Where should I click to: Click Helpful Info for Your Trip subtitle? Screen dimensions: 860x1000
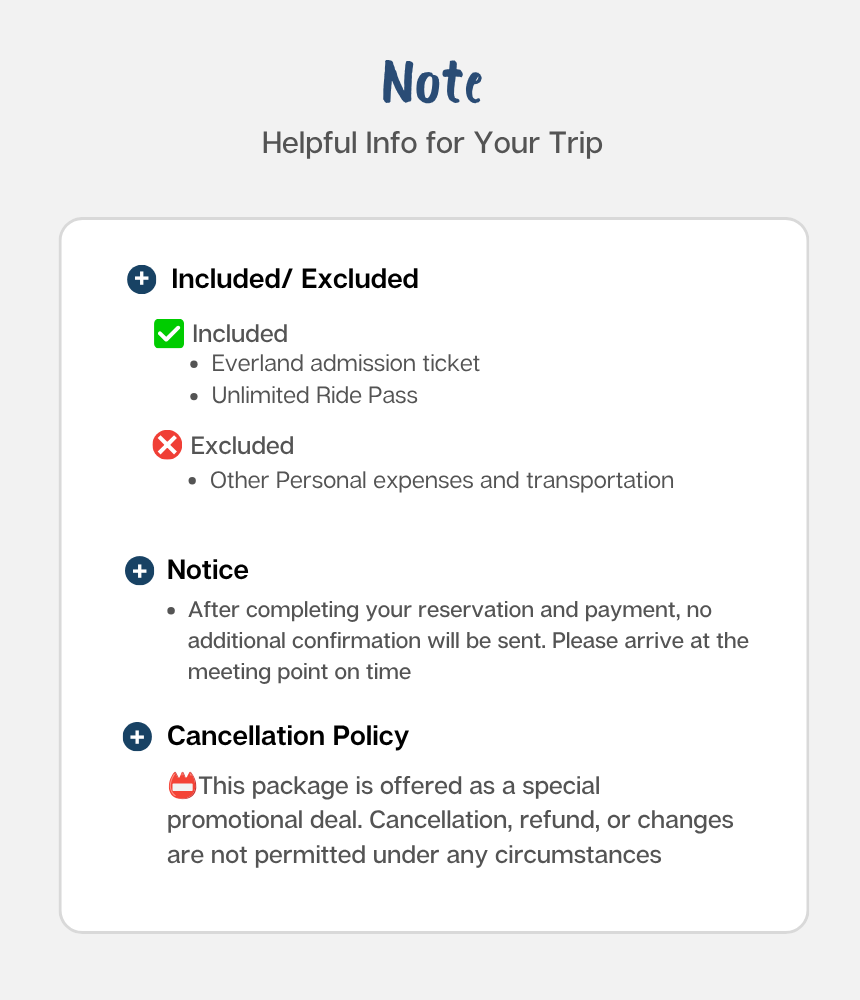pos(432,143)
